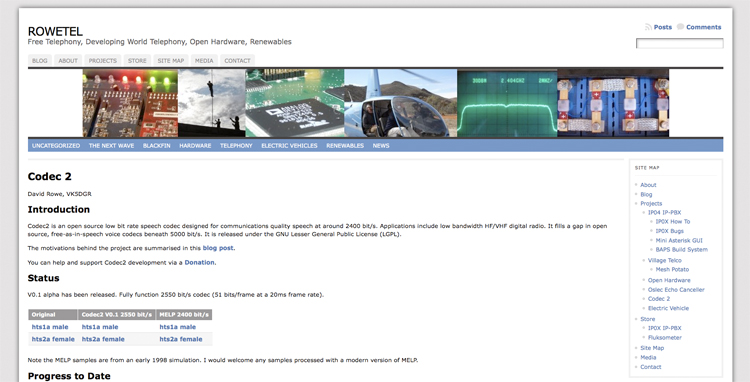The width and height of the screenshot is (750, 382).
Task: Go to the STORE tab
Action: point(137,61)
